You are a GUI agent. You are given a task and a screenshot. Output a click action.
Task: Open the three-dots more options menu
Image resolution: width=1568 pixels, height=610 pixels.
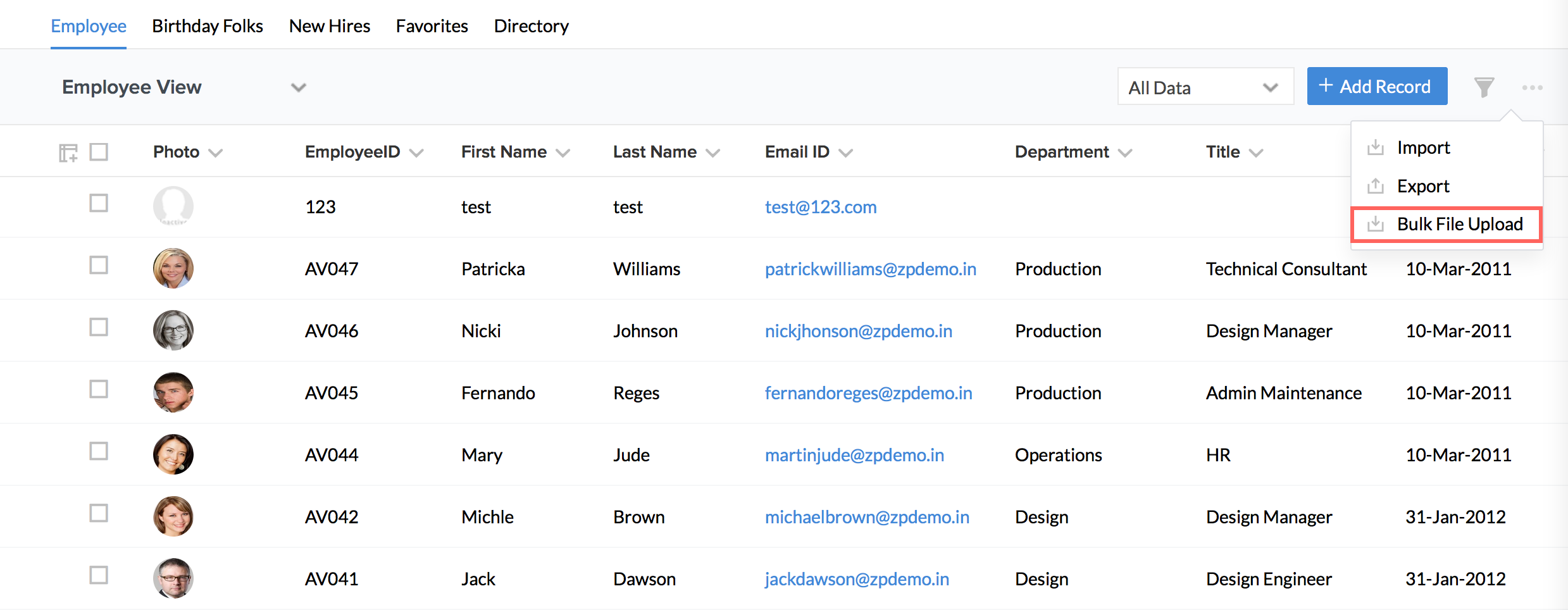click(1532, 87)
